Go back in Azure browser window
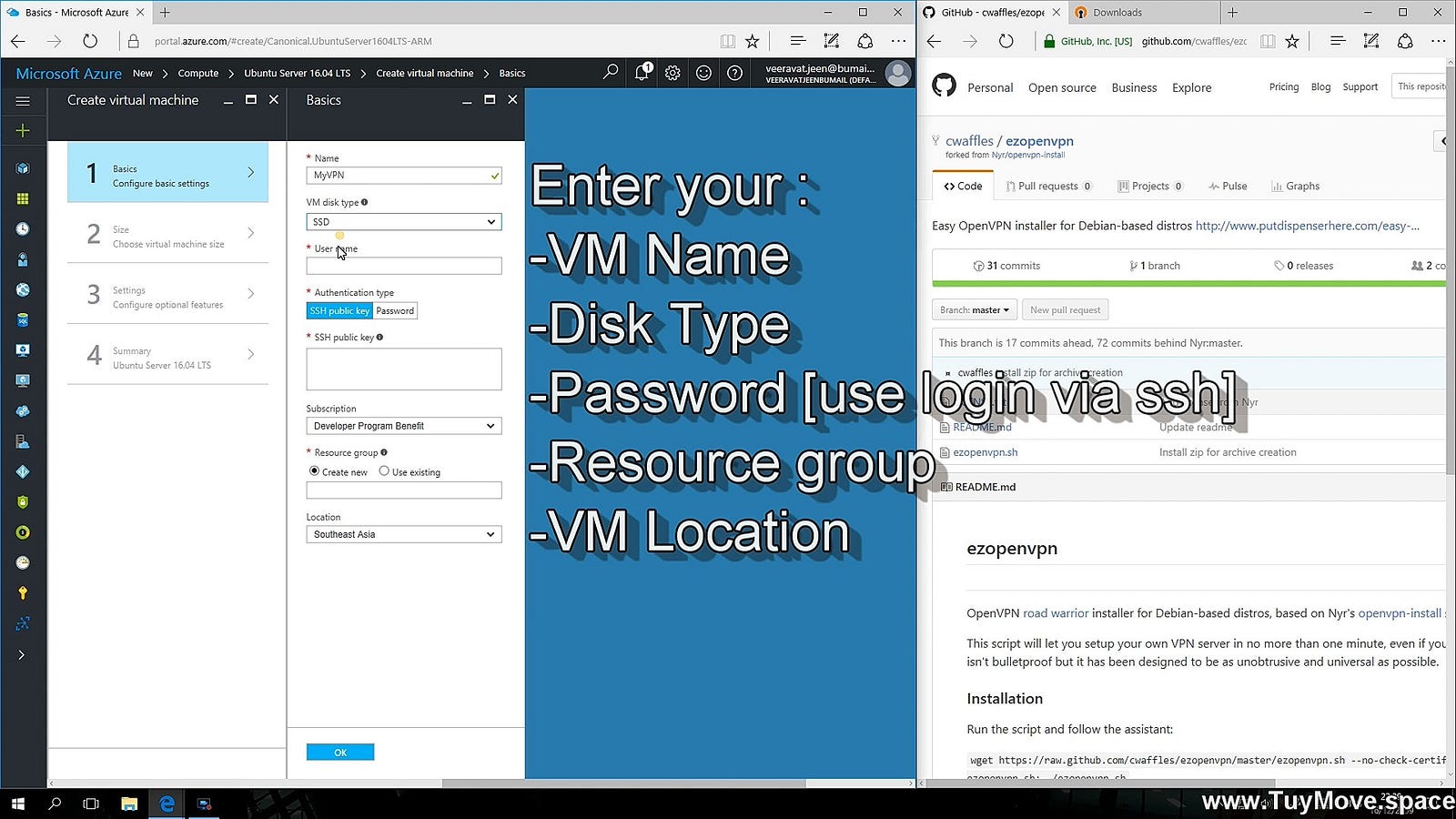This screenshot has width=1456, height=819. (x=18, y=41)
